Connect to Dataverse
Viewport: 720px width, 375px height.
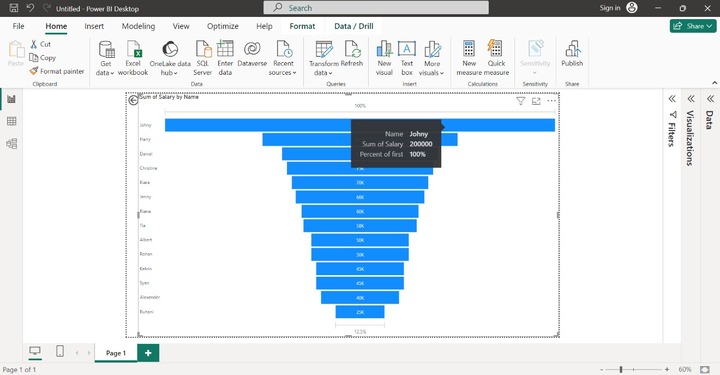(x=252, y=54)
